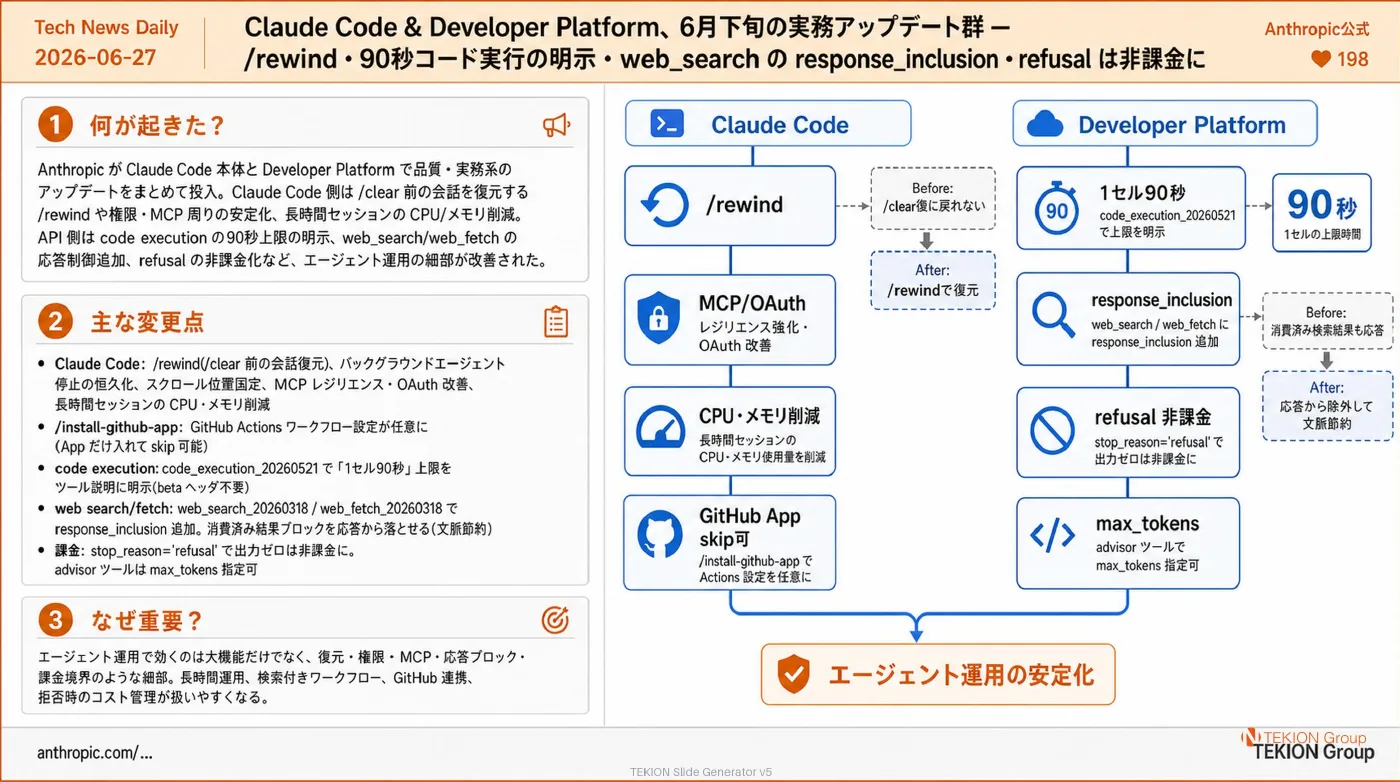Image resolution: width=1400 pixels, height=782 pixels.
Task: Click the shield lock icon for MCP/OAuth
Action: [658, 320]
